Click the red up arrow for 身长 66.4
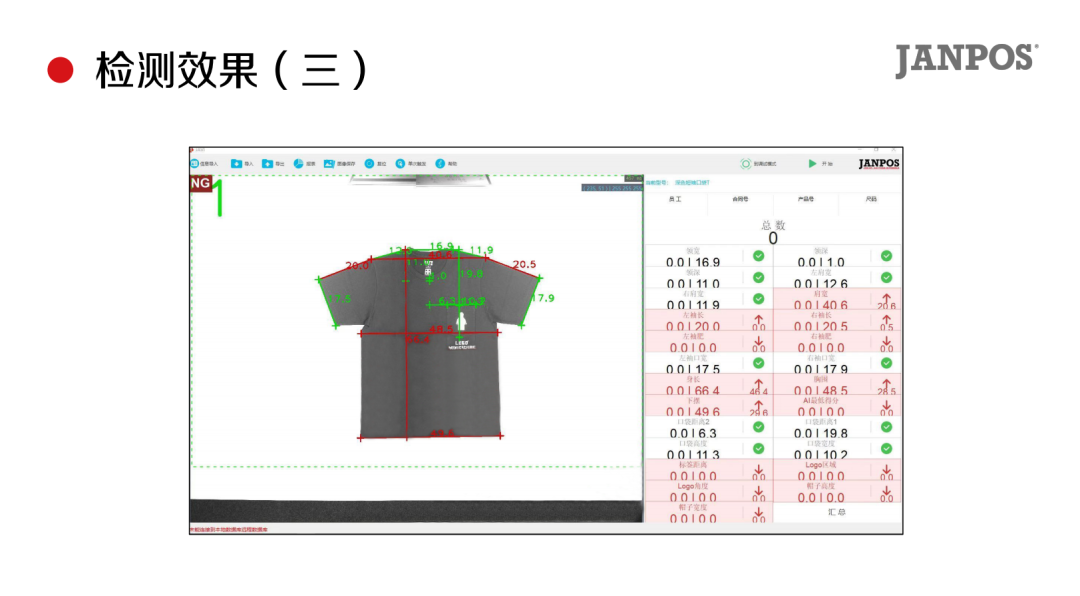This screenshot has height=596, width=1080. 758,384
